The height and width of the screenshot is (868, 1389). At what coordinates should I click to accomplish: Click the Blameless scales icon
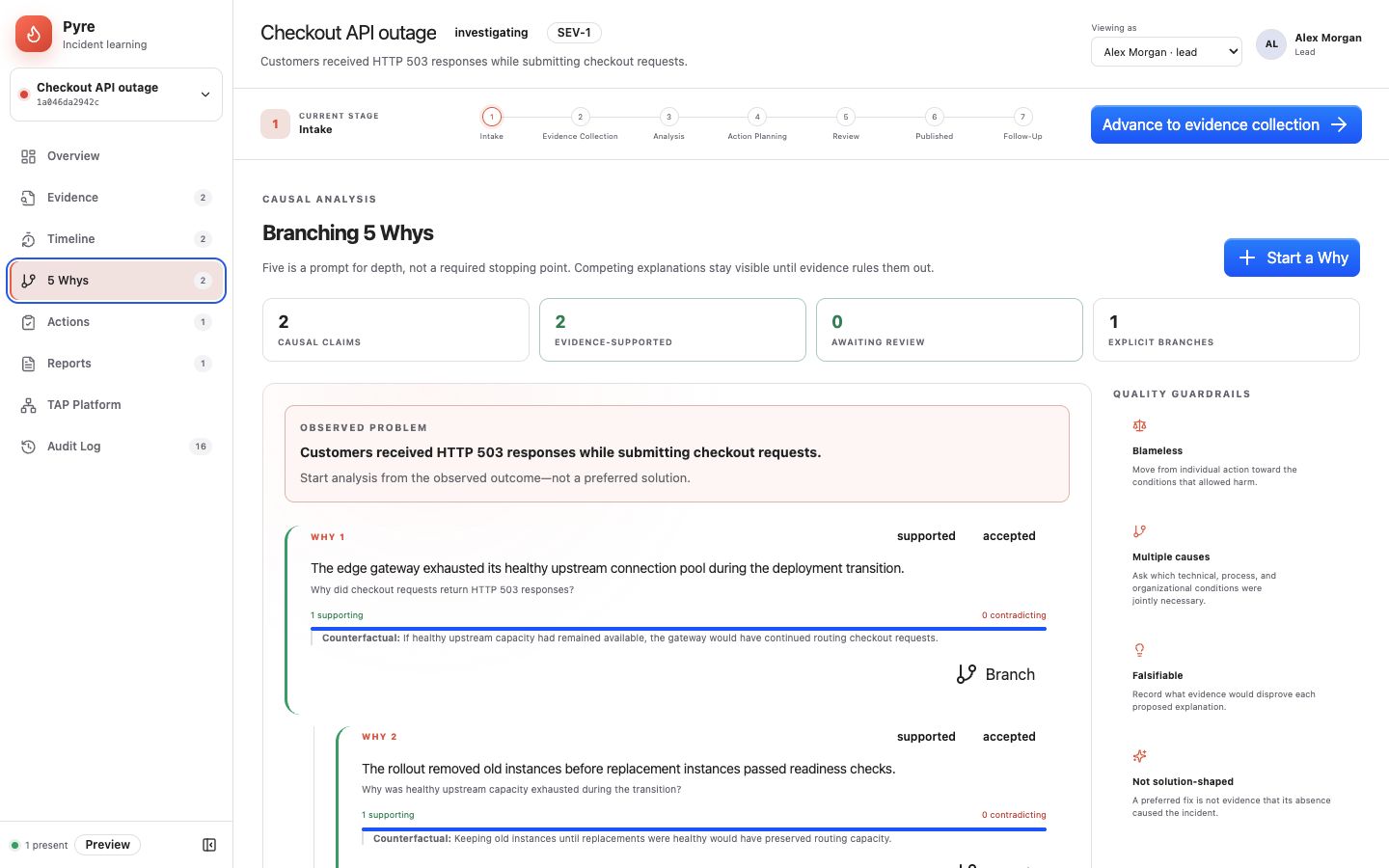(1139, 425)
